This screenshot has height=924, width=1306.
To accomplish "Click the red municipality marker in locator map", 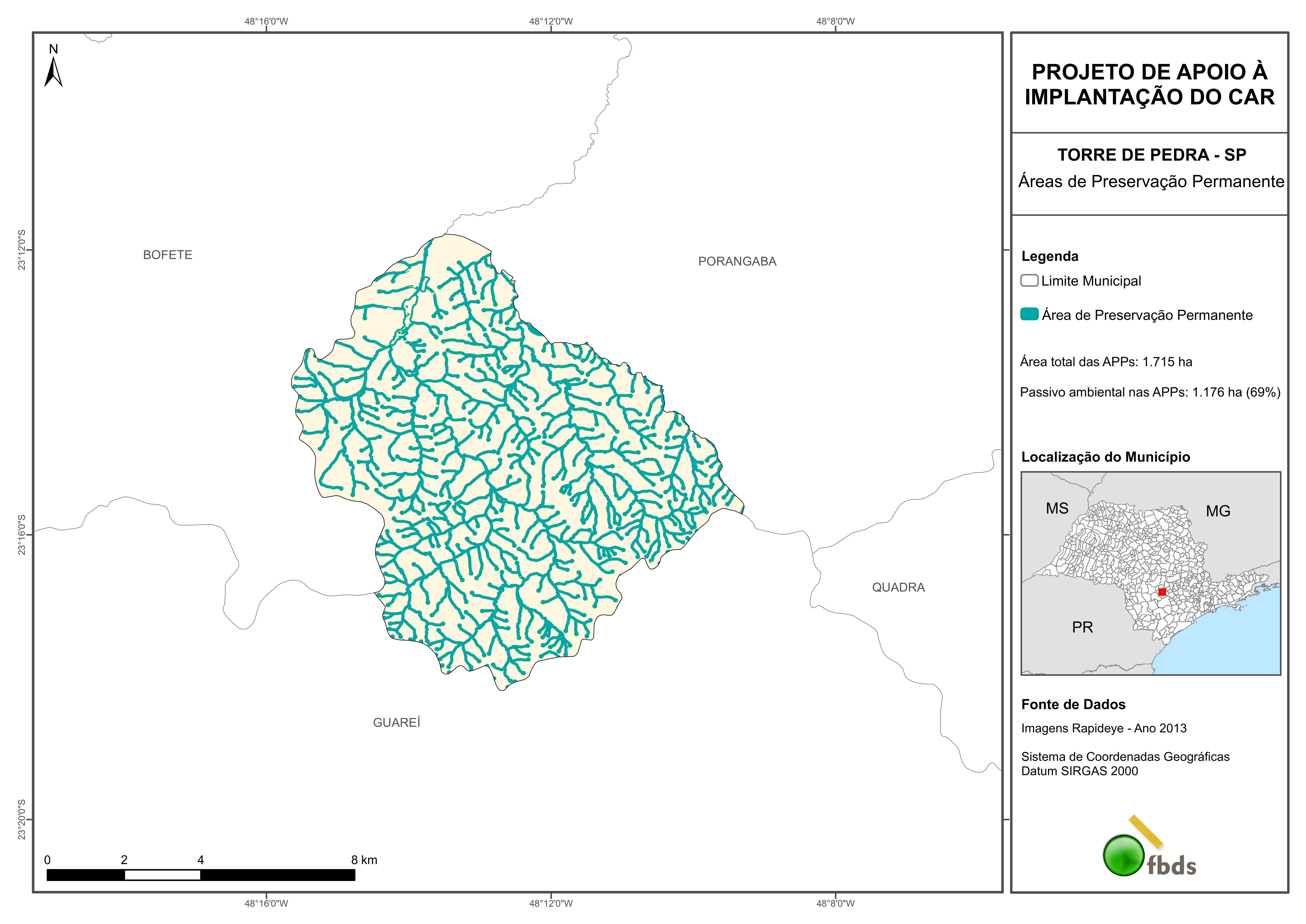I will pos(1162,592).
